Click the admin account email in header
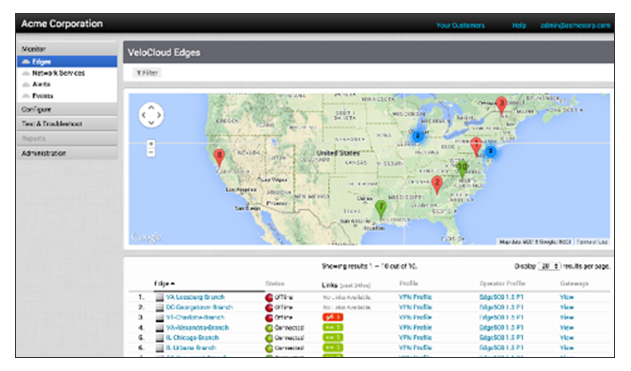The width and height of the screenshot is (631, 371). tap(575, 25)
